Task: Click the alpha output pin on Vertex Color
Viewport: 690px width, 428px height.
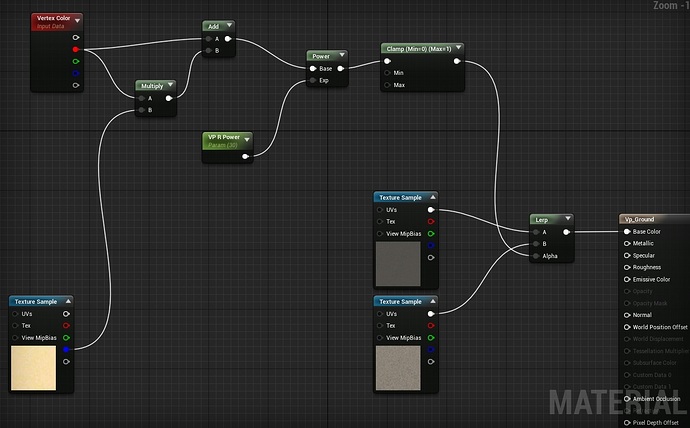Action: (x=76, y=85)
